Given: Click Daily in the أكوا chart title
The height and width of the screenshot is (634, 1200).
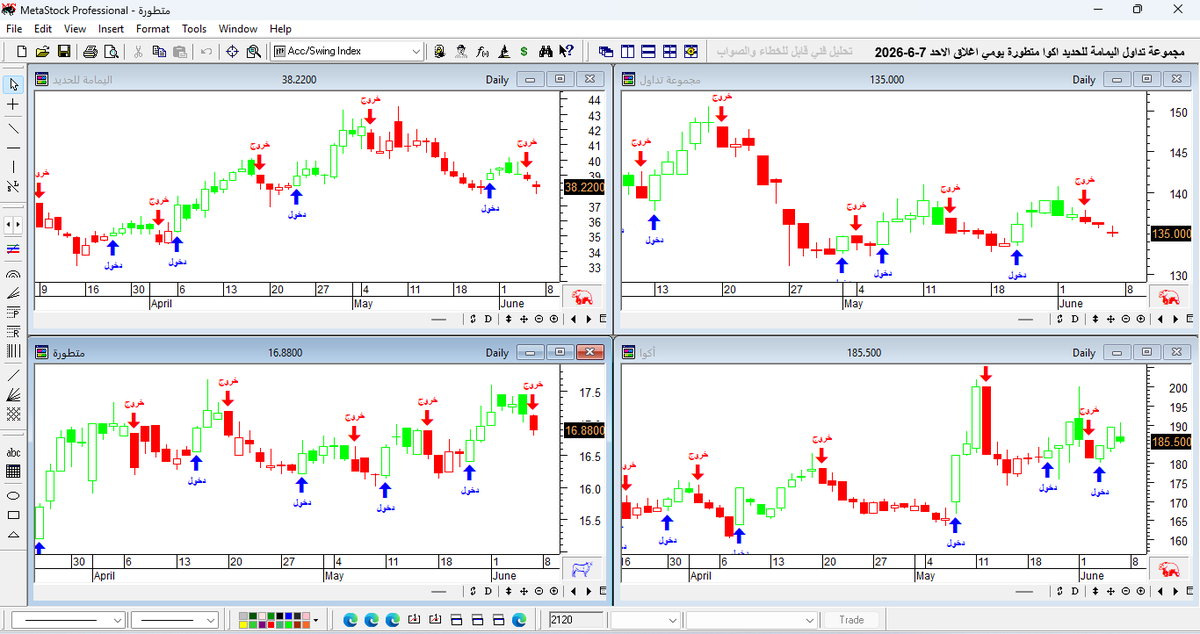Looking at the screenshot, I should [x=1083, y=352].
